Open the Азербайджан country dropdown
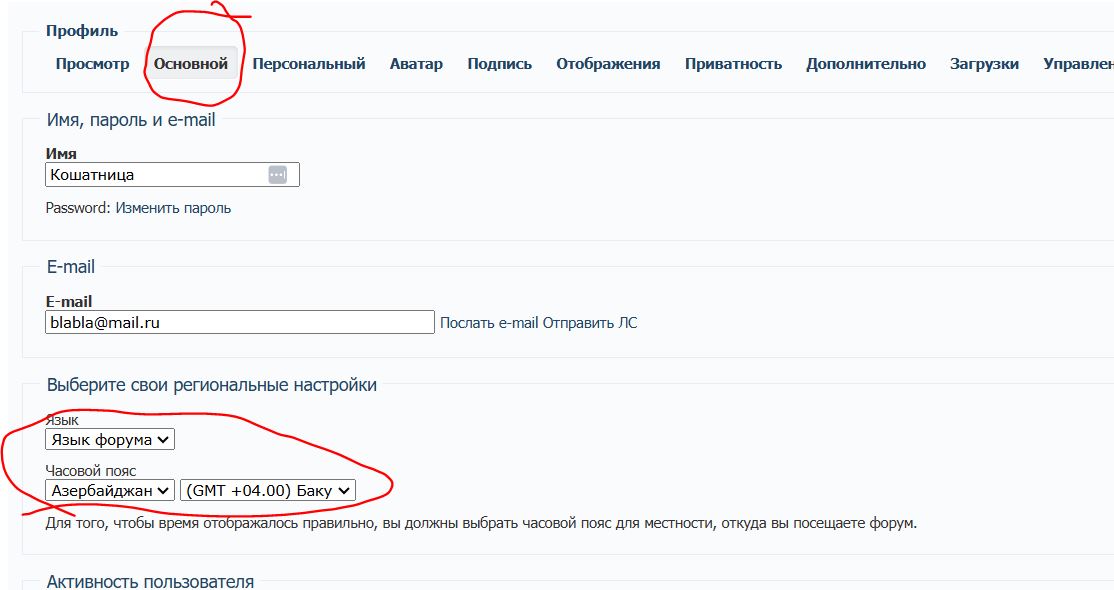The width and height of the screenshot is (1114, 590). pos(110,490)
